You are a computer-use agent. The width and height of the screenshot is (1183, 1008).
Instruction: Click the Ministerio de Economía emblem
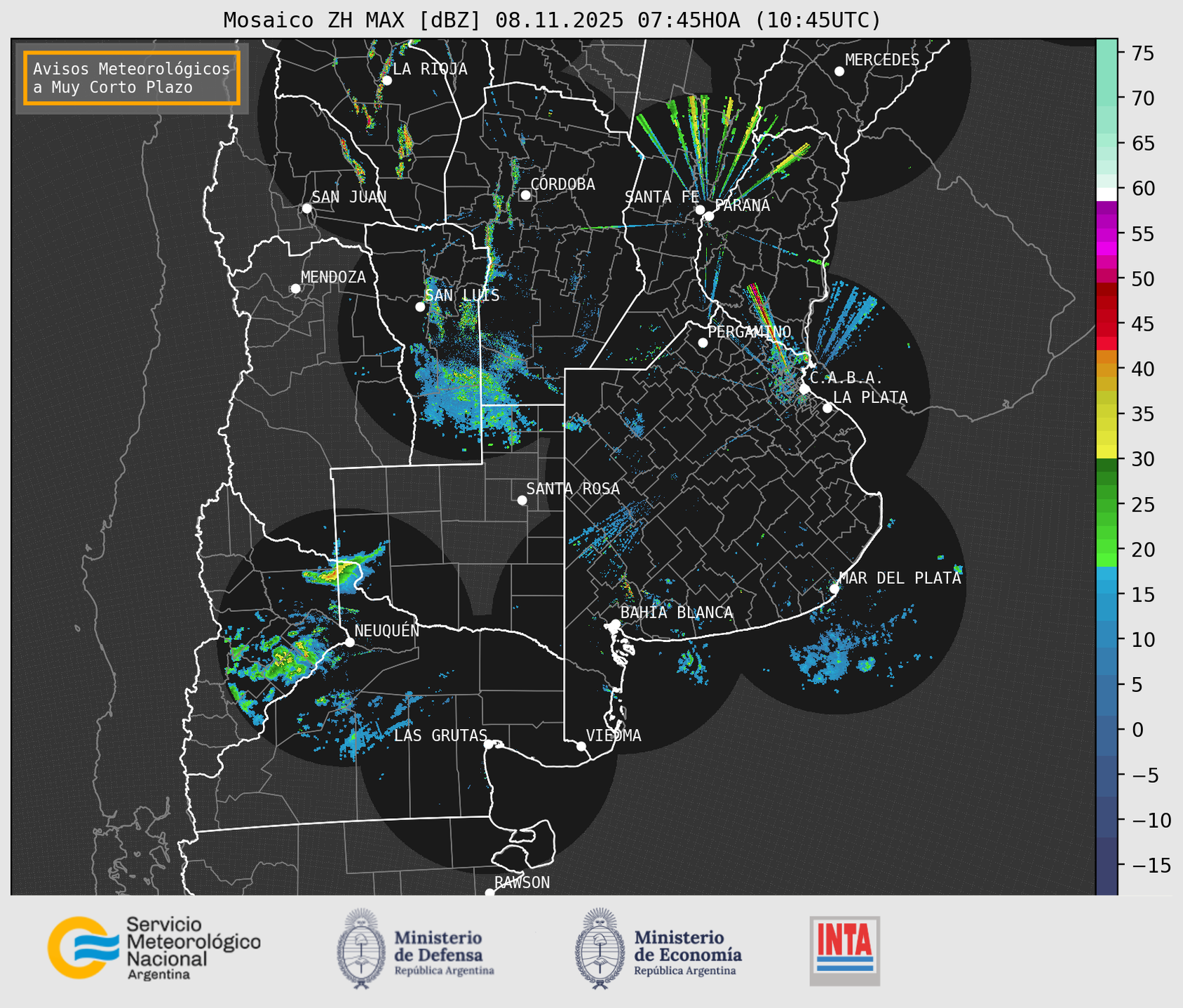click(599, 948)
